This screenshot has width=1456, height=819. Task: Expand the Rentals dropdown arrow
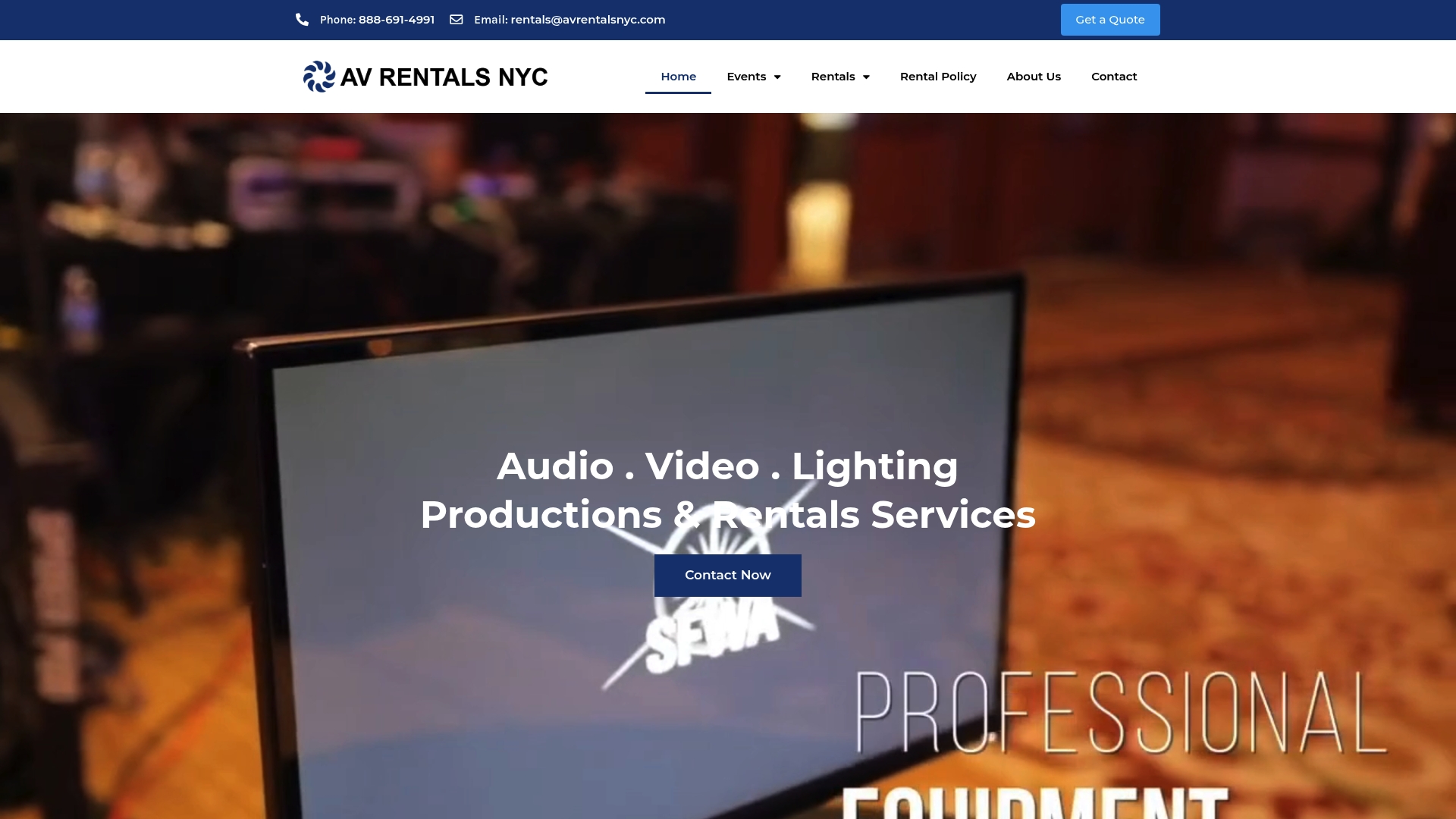pyautogui.click(x=866, y=77)
